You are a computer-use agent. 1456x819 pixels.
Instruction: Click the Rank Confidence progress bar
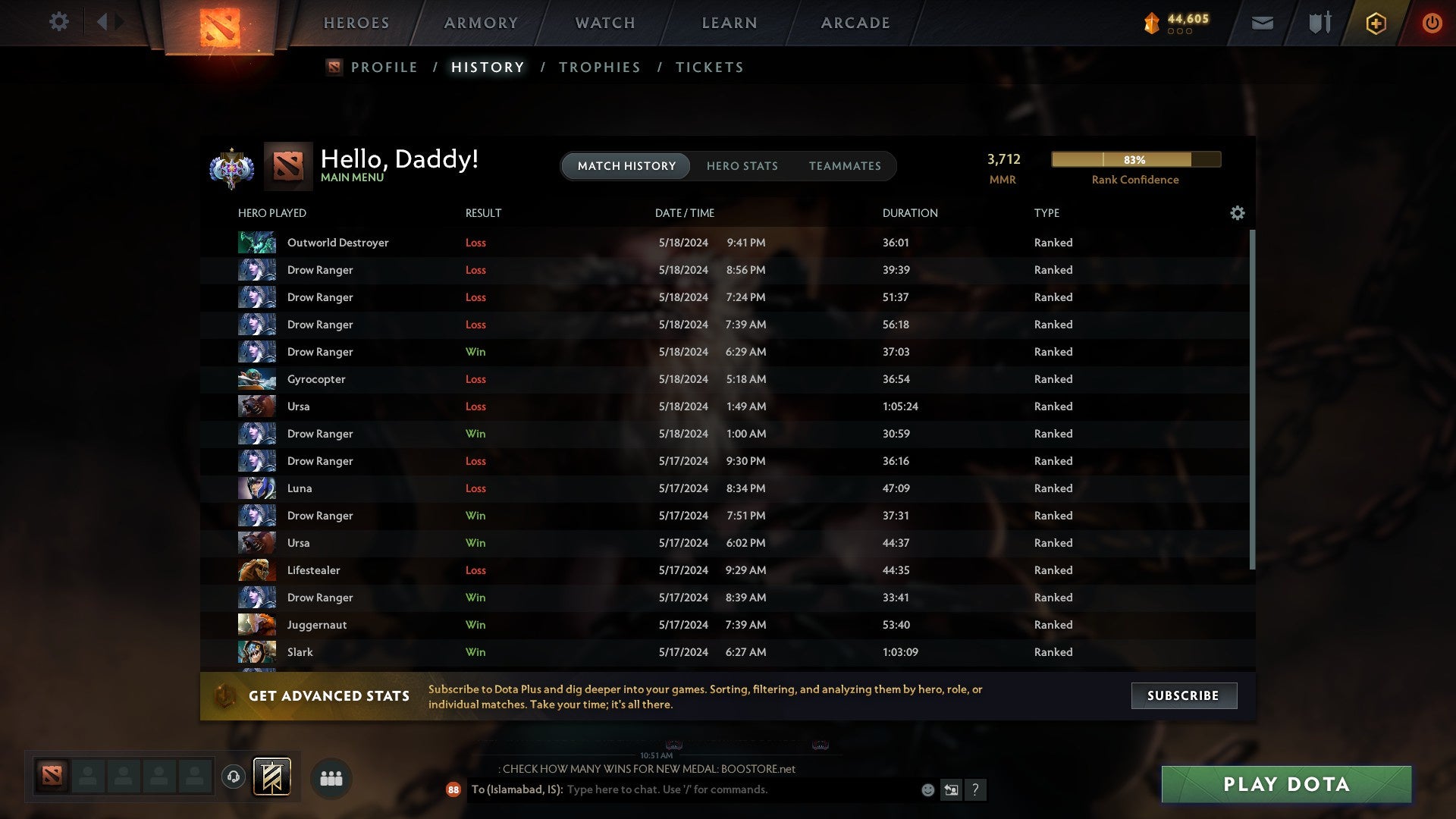[1136, 159]
